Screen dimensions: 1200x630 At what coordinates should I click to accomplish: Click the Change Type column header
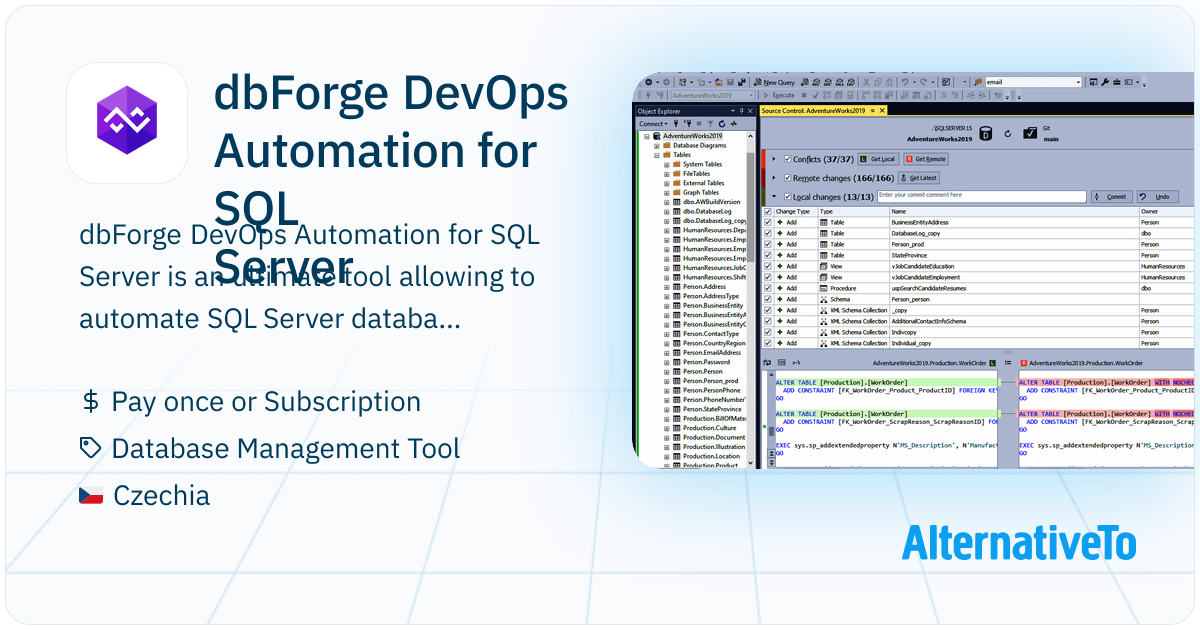click(795, 211)
